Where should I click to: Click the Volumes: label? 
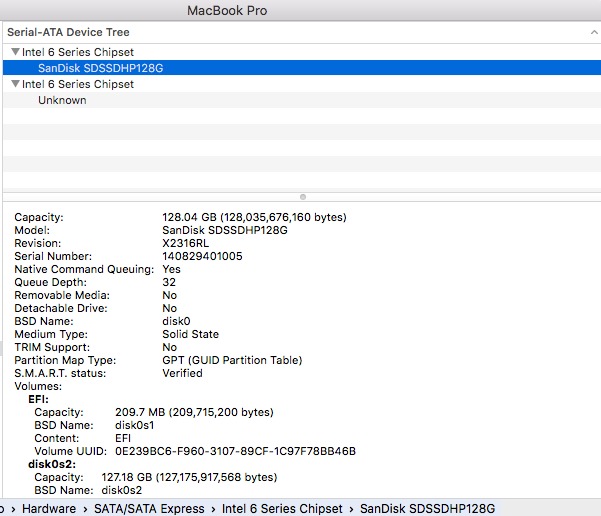[x=38, y=386]
